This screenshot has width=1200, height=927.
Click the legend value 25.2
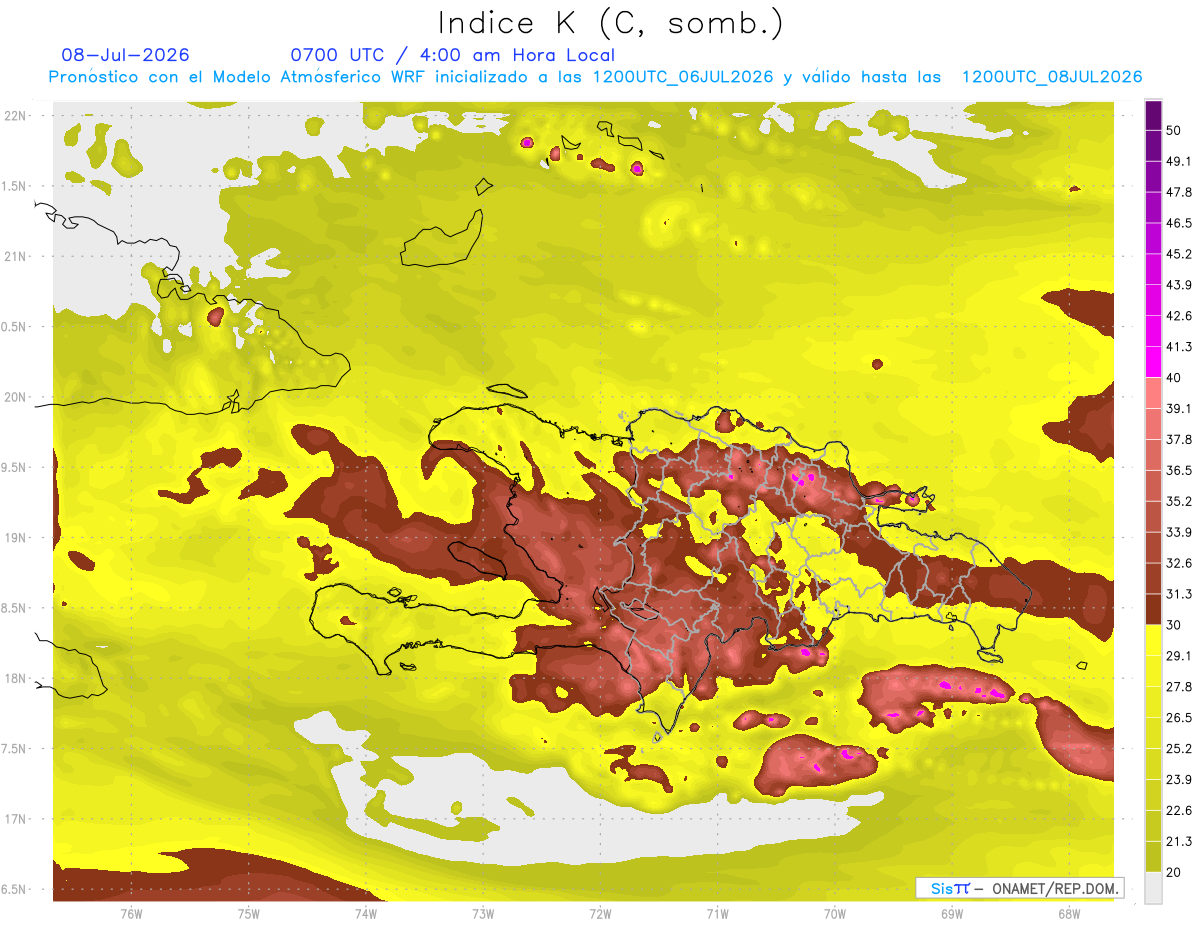[x=1178, y=748]
